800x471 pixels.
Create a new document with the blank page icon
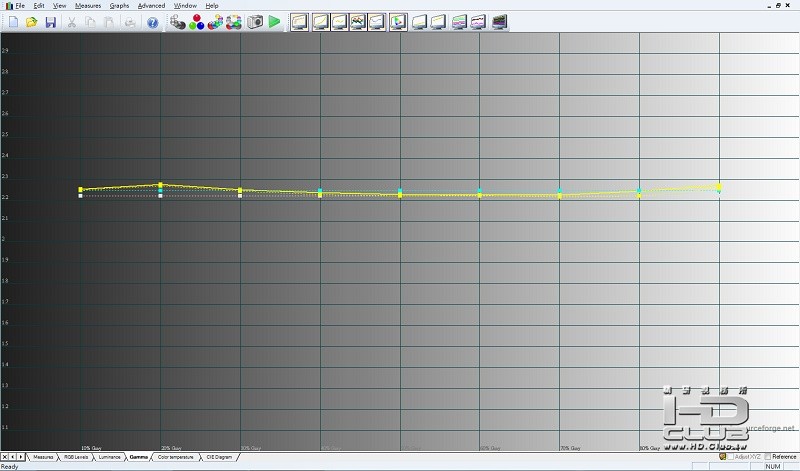coord(13,22)
